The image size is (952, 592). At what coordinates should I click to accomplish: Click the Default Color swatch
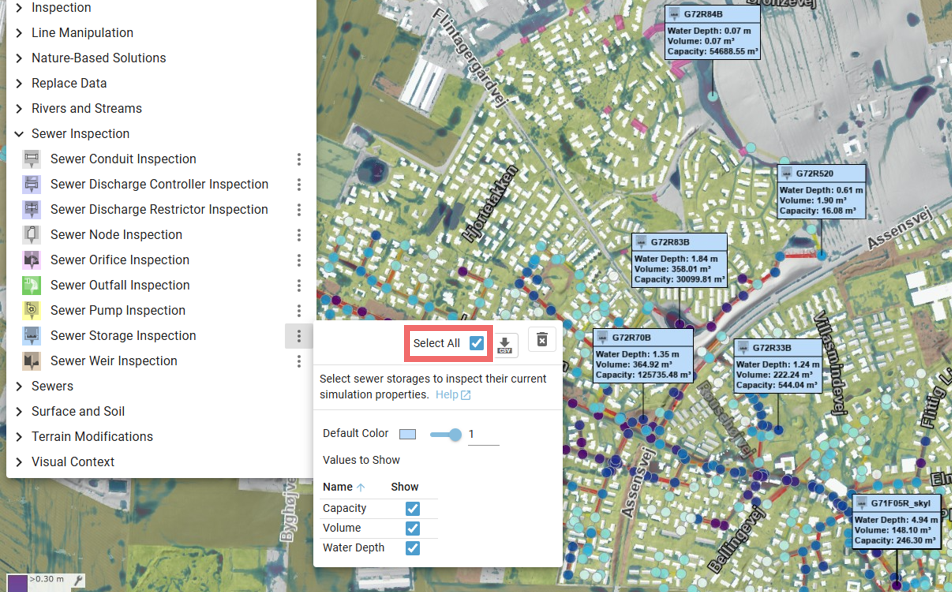click(x=407, y=434)
